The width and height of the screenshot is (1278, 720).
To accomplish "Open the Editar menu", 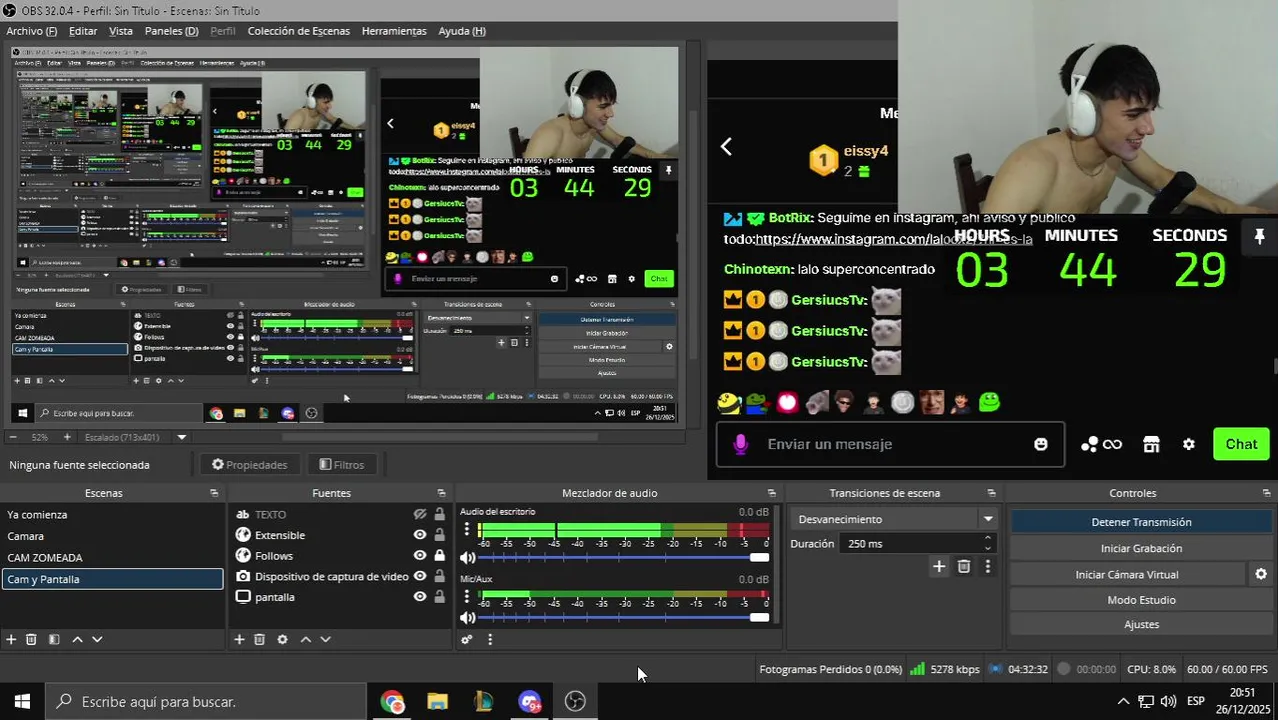I will pyautogui.click(x=83, y=31).
